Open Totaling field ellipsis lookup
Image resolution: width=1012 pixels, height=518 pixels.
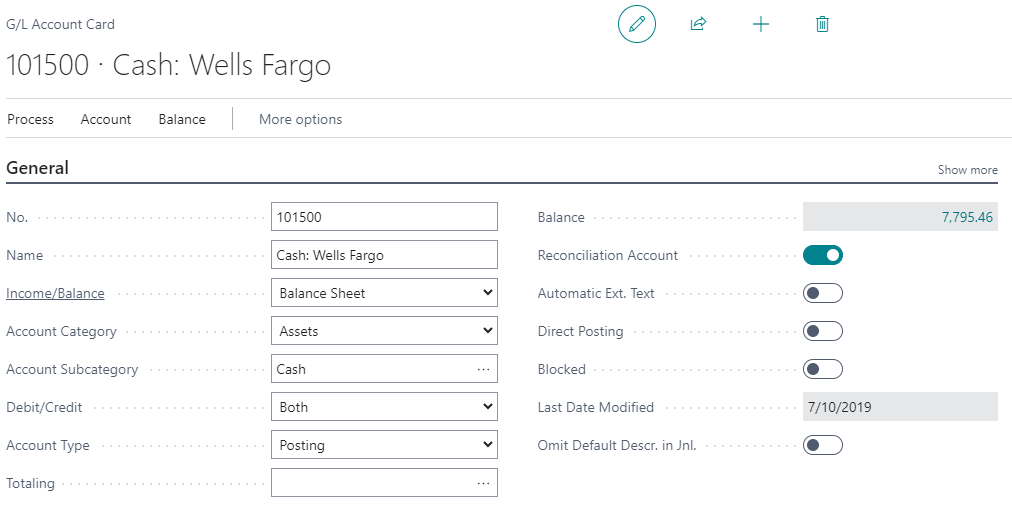[484, 483]
